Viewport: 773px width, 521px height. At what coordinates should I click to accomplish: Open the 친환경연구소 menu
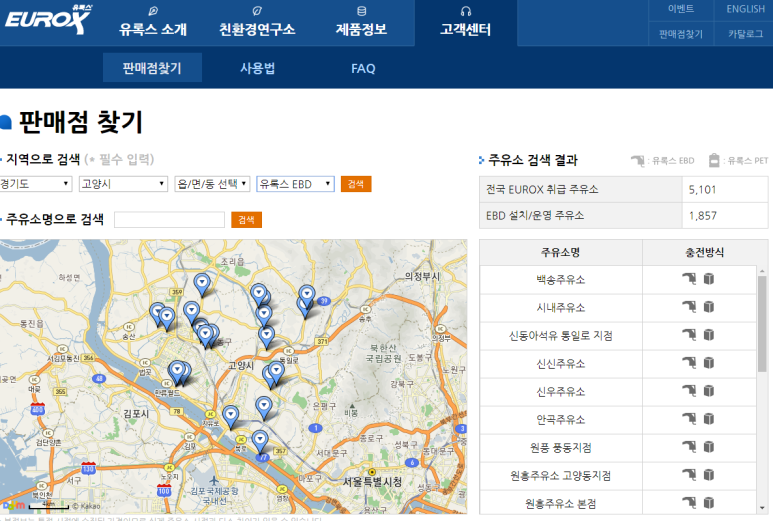pyautogui.click(x=257, y=29)
